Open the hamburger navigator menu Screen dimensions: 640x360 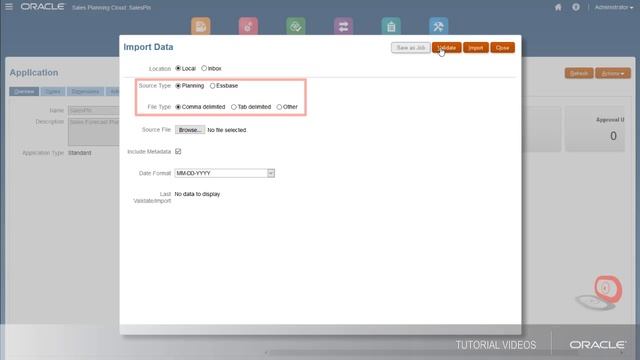pyautogui.click(x=9, y=7)
